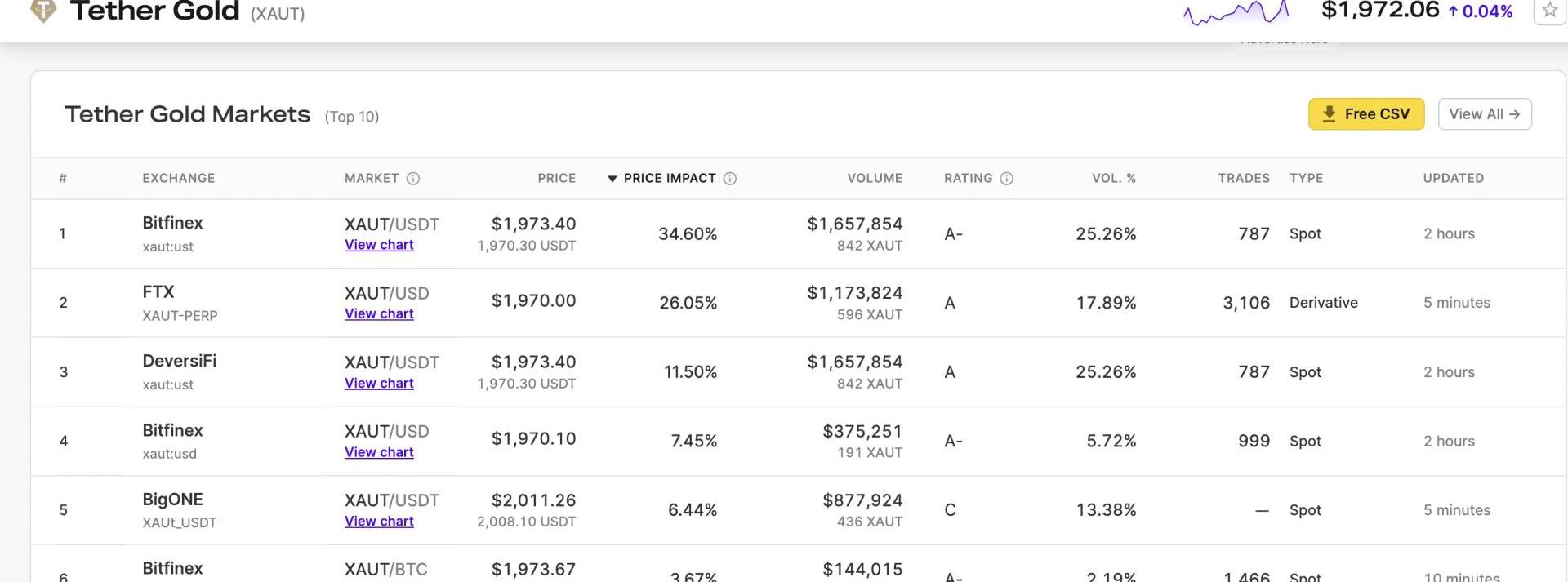Sort table by Trades column header
The width and height of the screenshot is (1568, 582).
pos(1243,179)
